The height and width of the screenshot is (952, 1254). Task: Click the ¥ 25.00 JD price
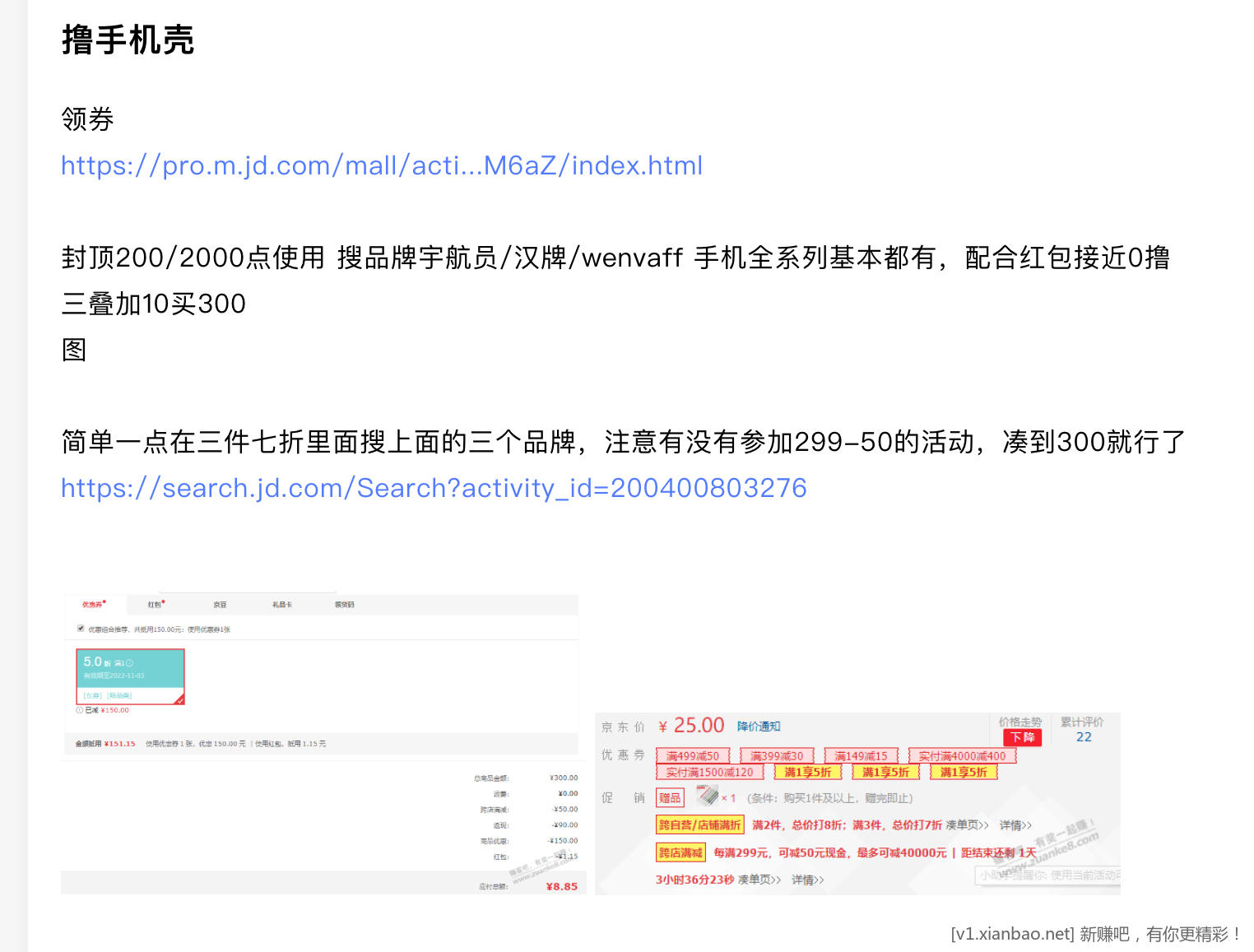pyautogui.click(x=691, y=725)
